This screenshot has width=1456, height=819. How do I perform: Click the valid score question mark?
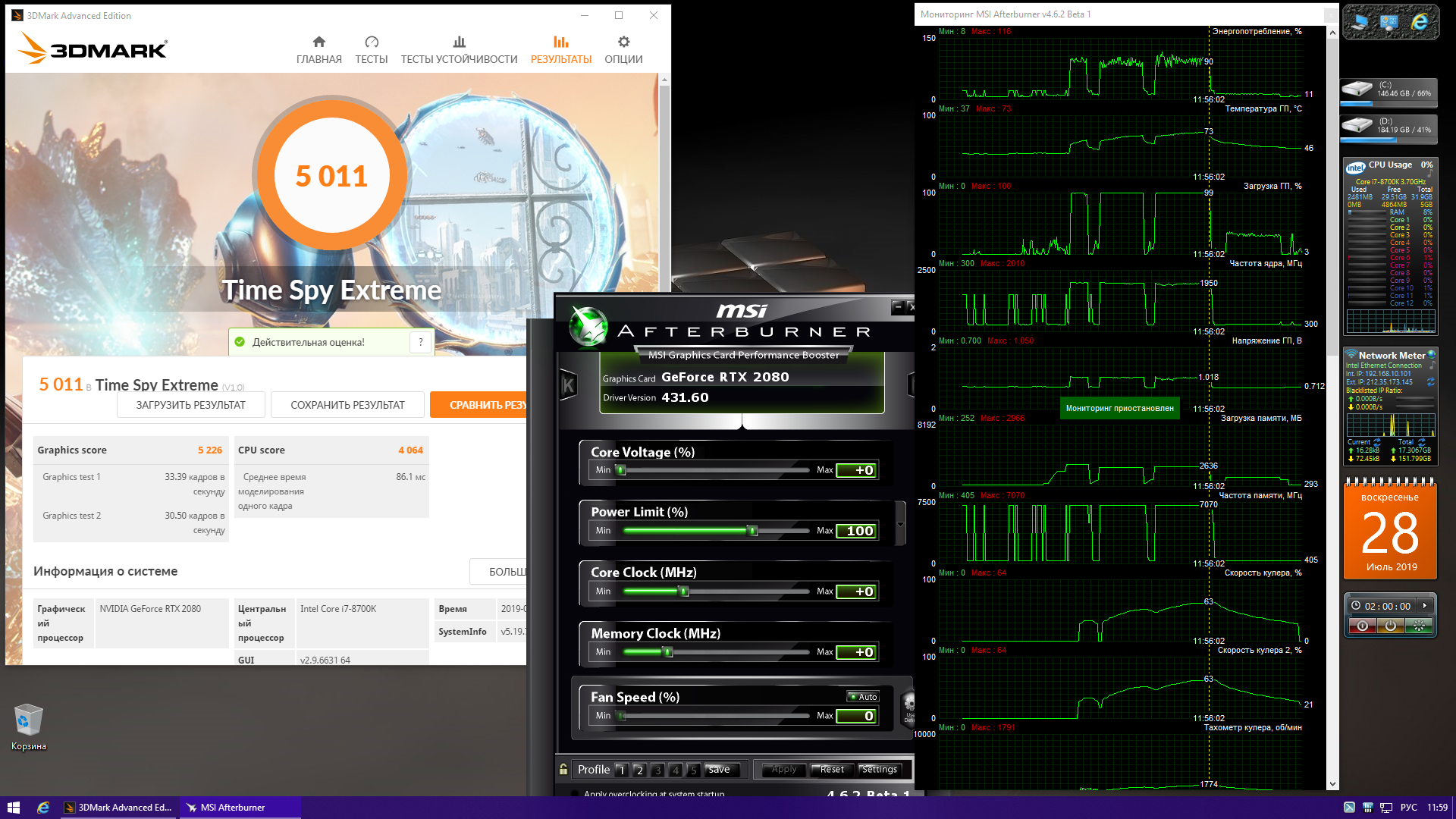tap(421, 342)
